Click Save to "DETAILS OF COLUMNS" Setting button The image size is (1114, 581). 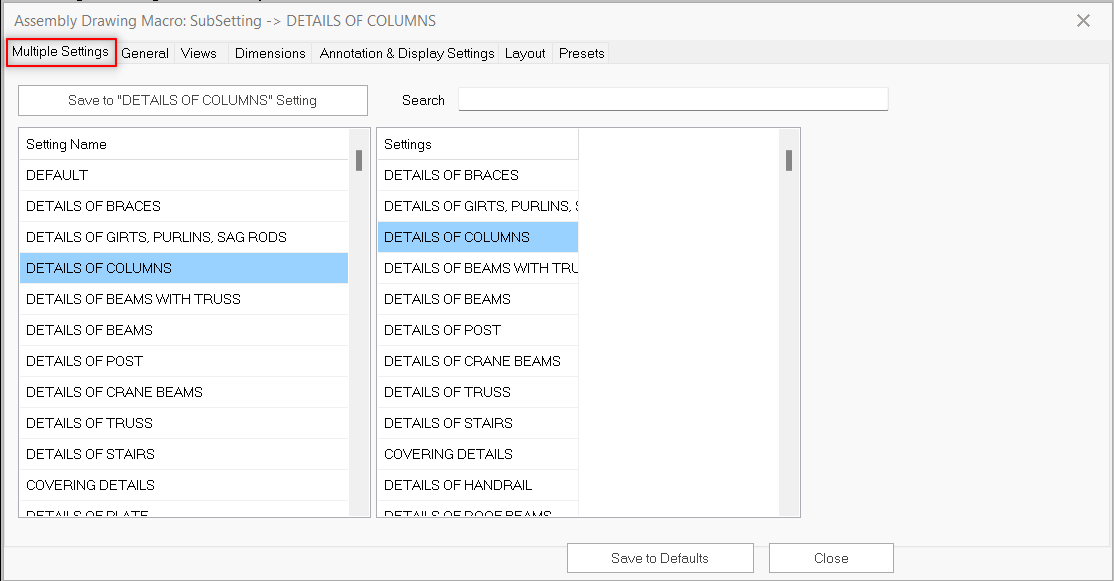[x=192, y=100]
